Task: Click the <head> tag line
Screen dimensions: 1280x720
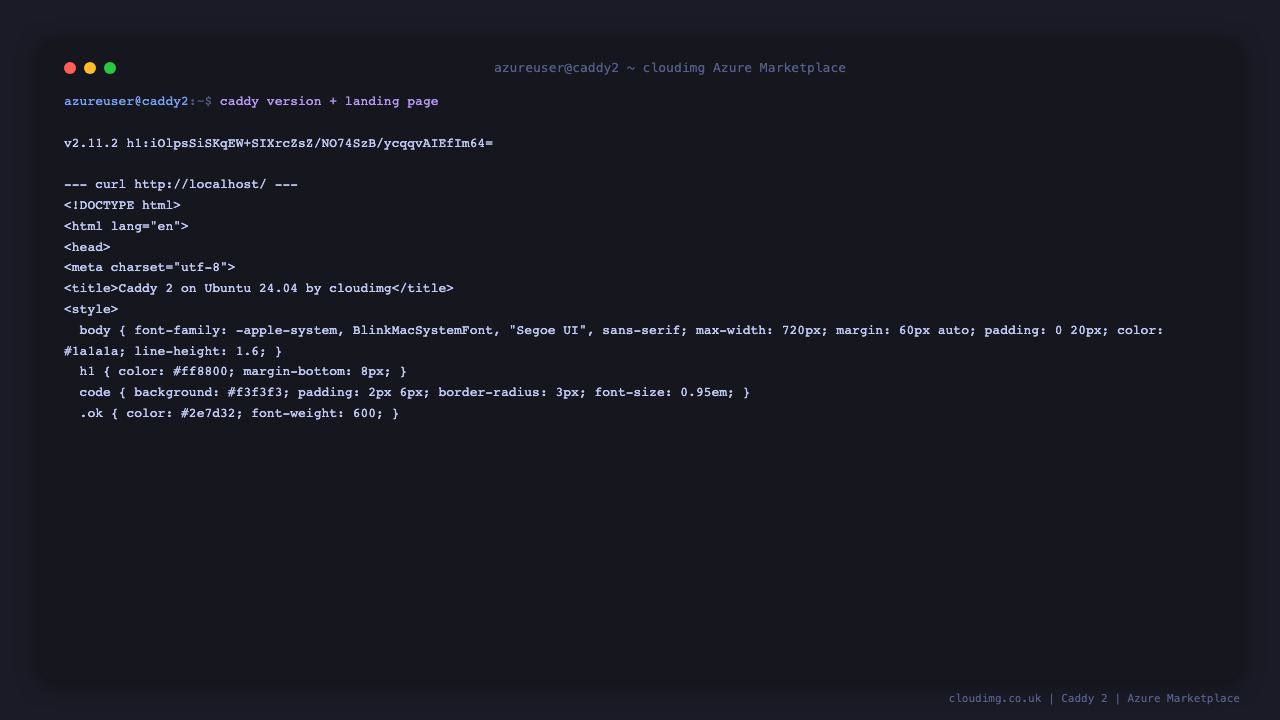Action: point(87,248)
